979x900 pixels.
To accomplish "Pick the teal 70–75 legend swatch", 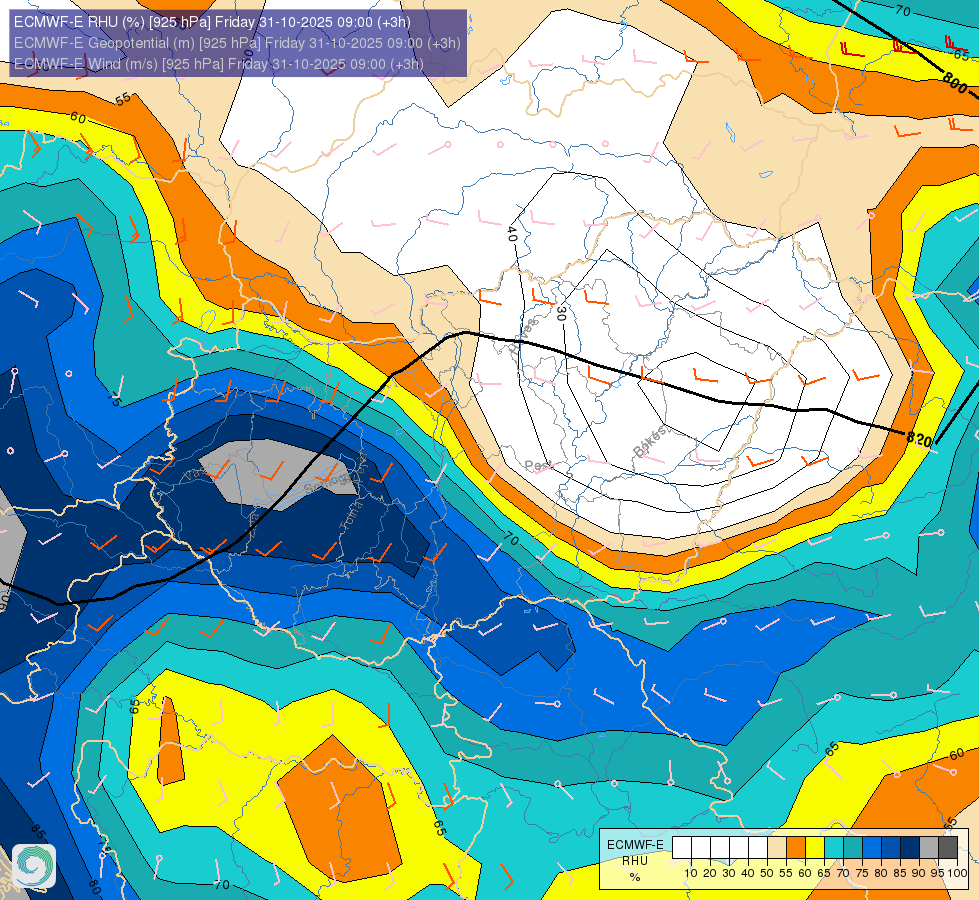I will click(853, 848).
